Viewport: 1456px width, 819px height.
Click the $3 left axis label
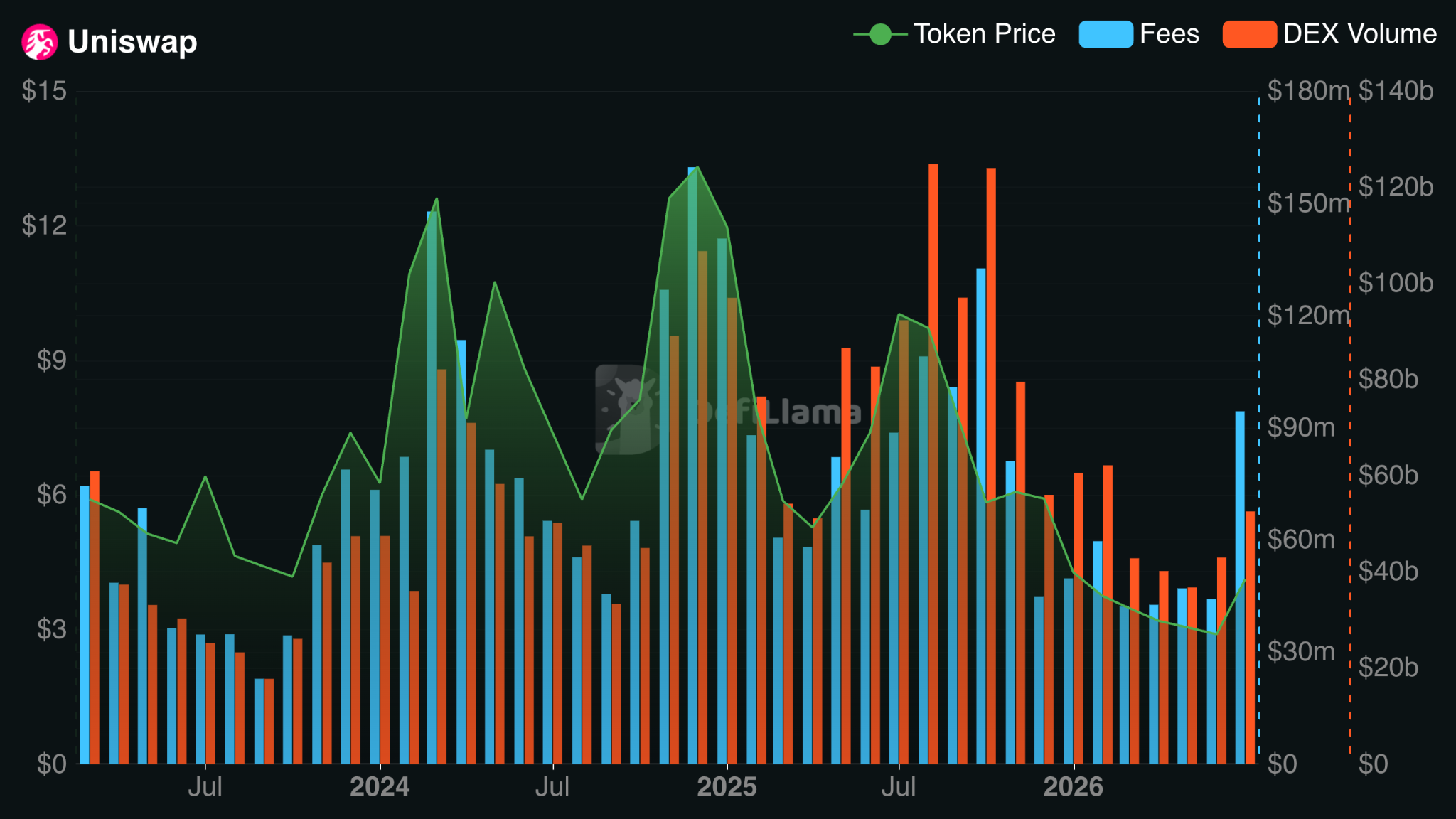tap(52, 629)
